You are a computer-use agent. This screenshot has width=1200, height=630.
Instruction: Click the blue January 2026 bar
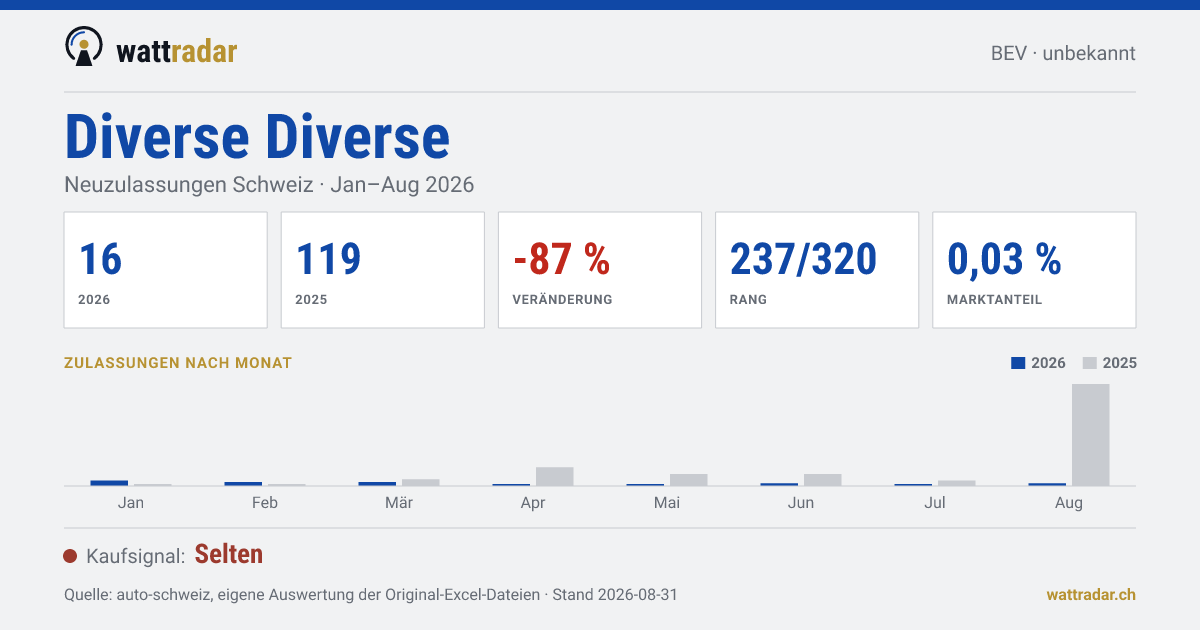point(109,483)
